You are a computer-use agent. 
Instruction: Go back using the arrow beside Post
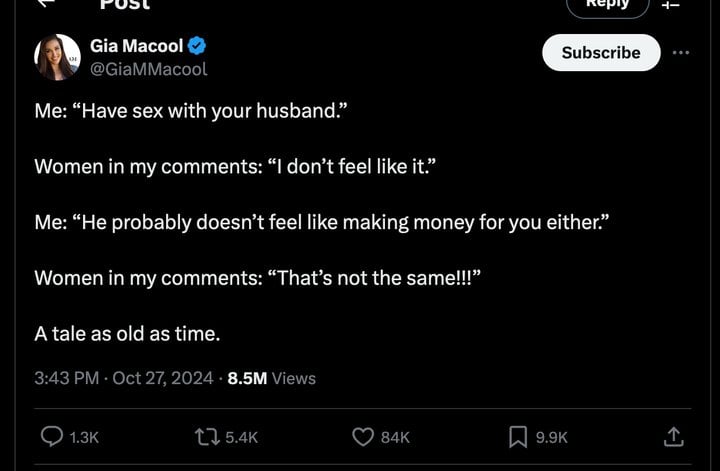pyautogui.click(x=46, y=3)
